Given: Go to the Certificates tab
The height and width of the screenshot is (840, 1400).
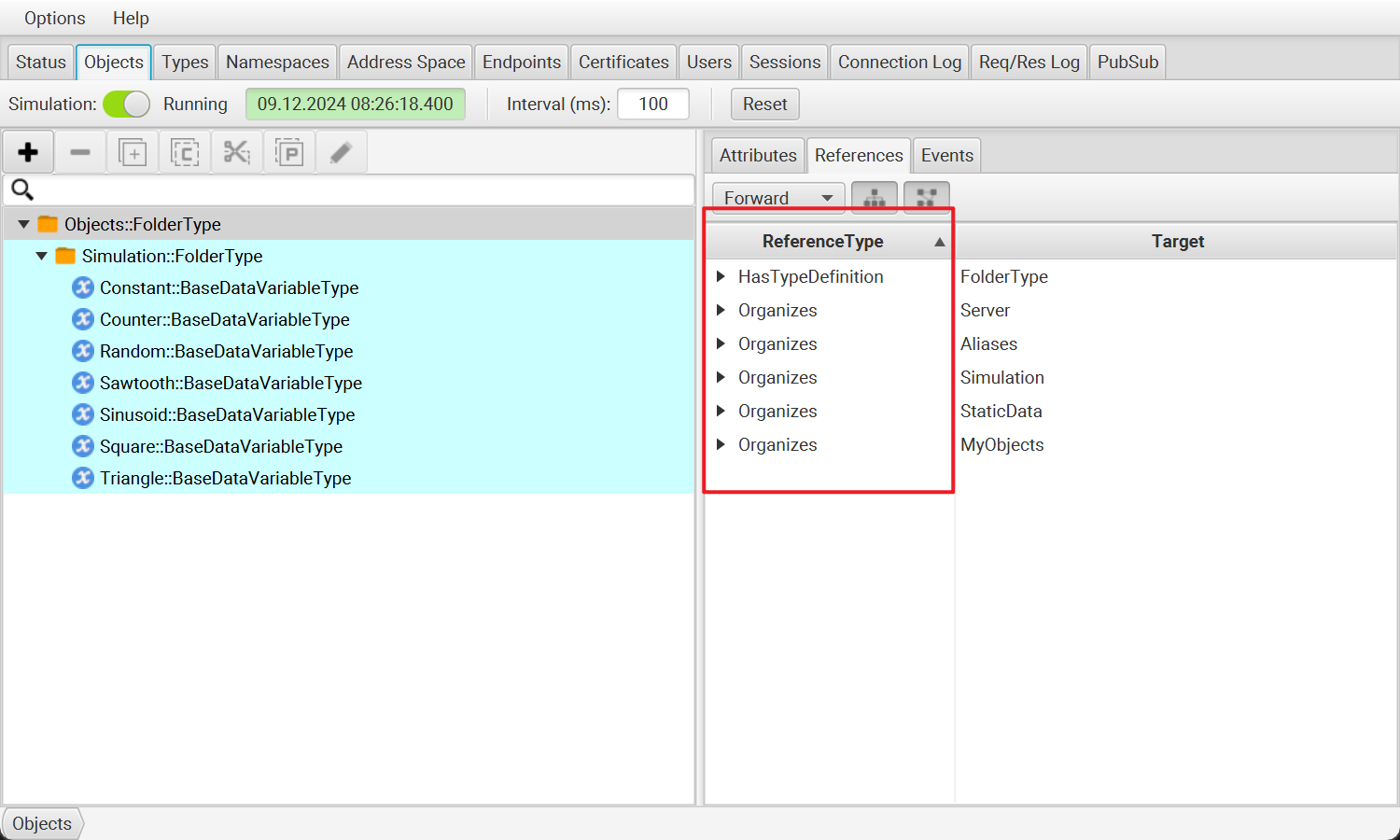Looking at the screenshot, I should 623,62.
